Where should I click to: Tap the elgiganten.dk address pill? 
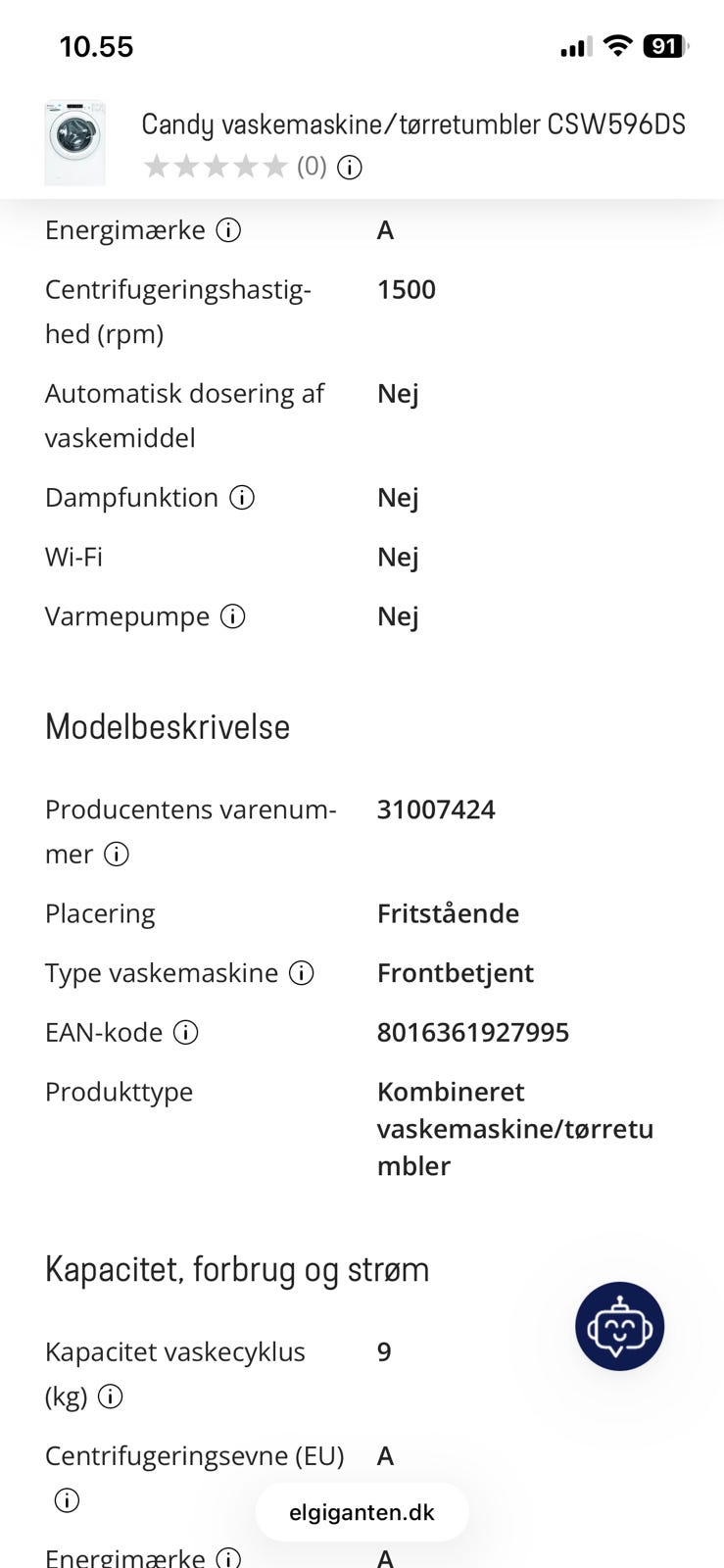(x=362, y=1512)
